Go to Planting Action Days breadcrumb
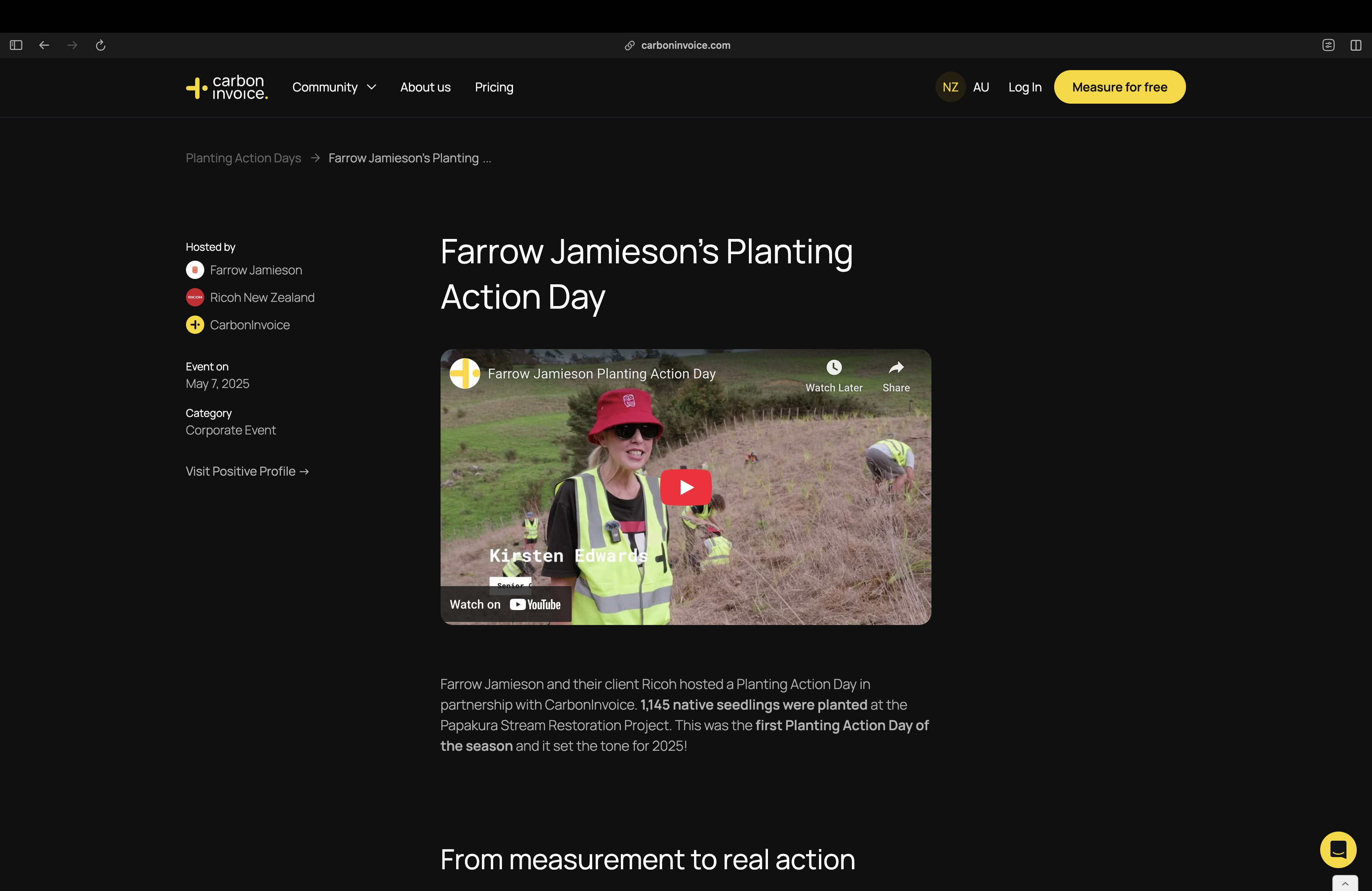Viewport: 1372px width, 891px height. (x=243, y=158)
